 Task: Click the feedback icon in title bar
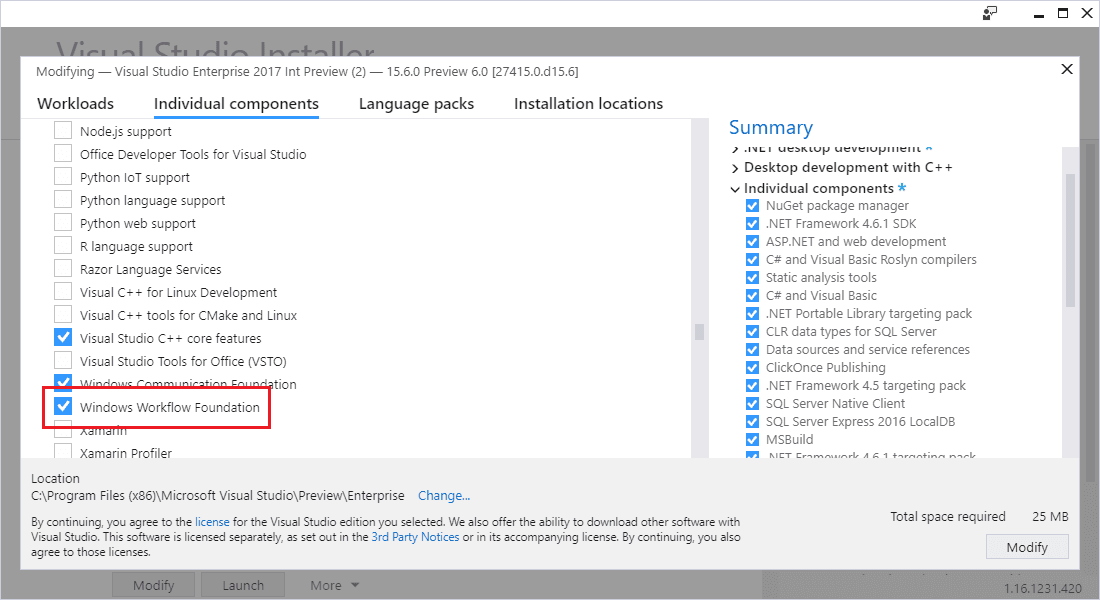click(990, 13)
